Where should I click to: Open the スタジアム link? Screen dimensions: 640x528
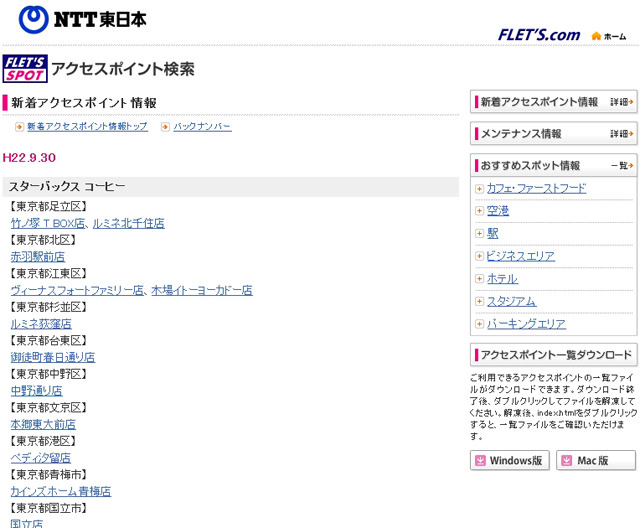click(x=511, y=301)
